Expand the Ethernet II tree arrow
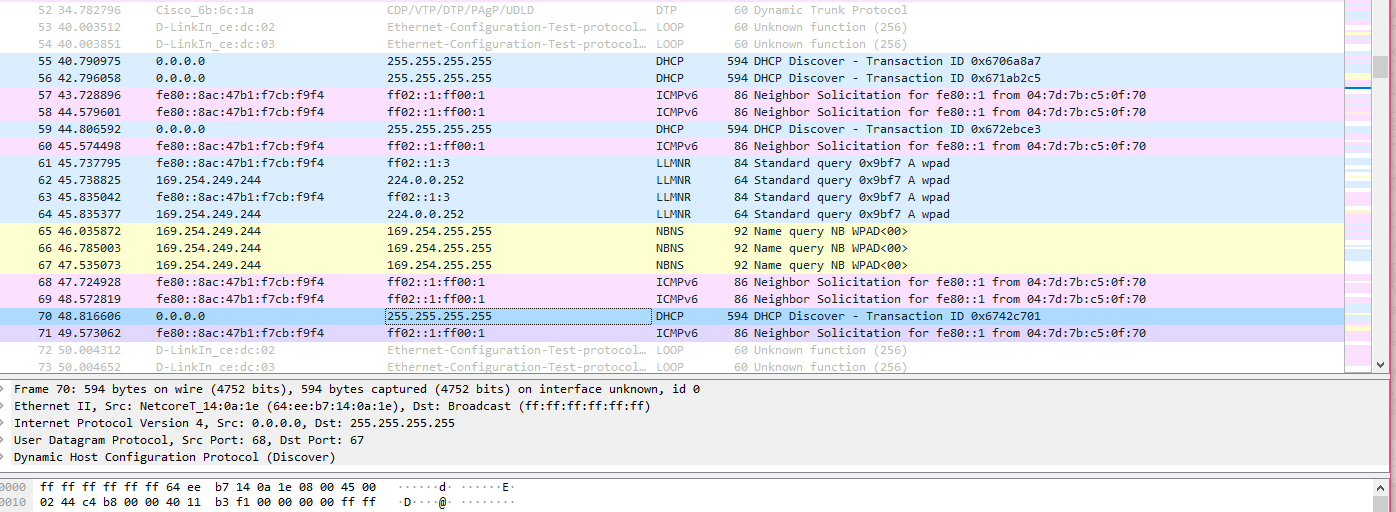1396x512 pixels. click(x=3, y=406)
